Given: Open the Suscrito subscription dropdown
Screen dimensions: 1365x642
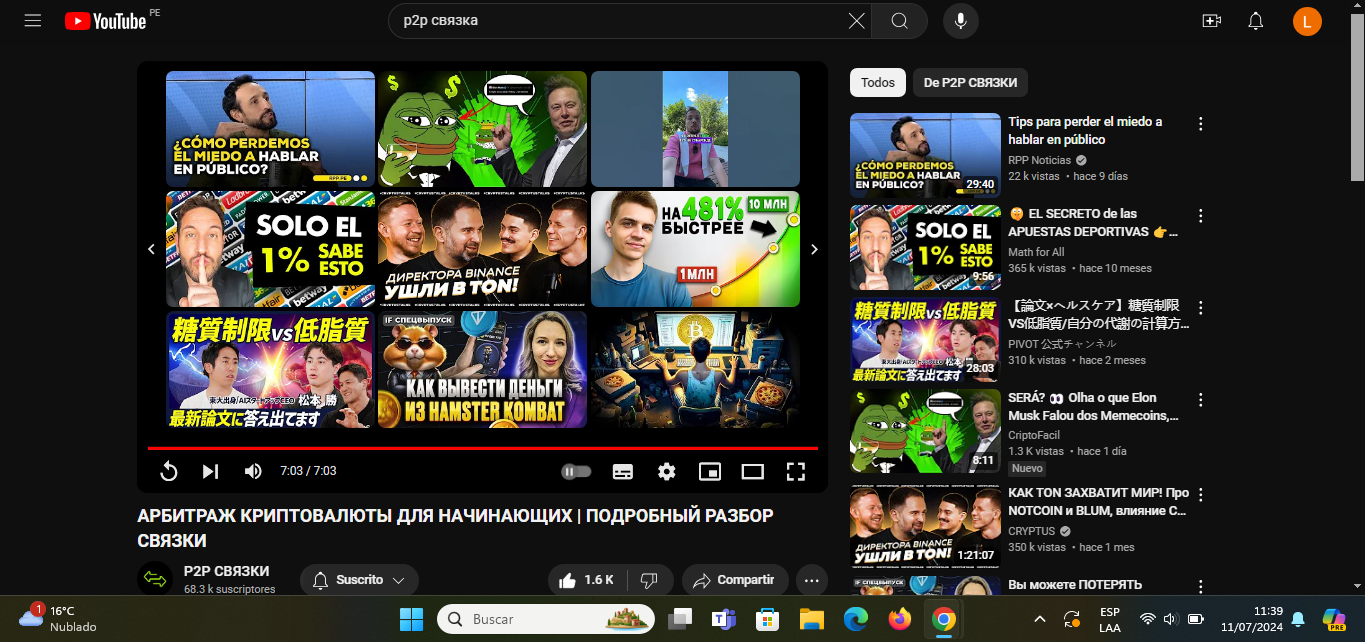Looking at the screenshot, I should pyautogui.click(x=359, y=580).
